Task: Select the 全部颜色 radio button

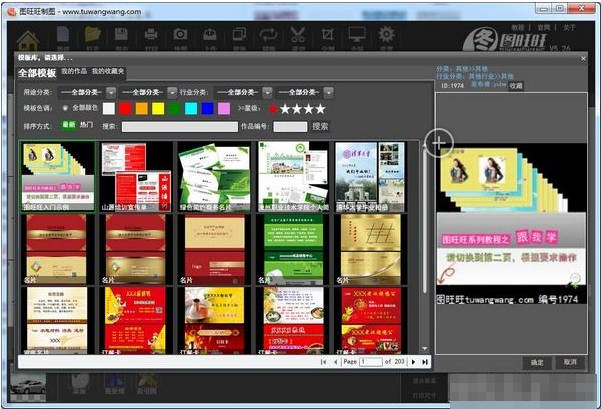Action: 66,108
